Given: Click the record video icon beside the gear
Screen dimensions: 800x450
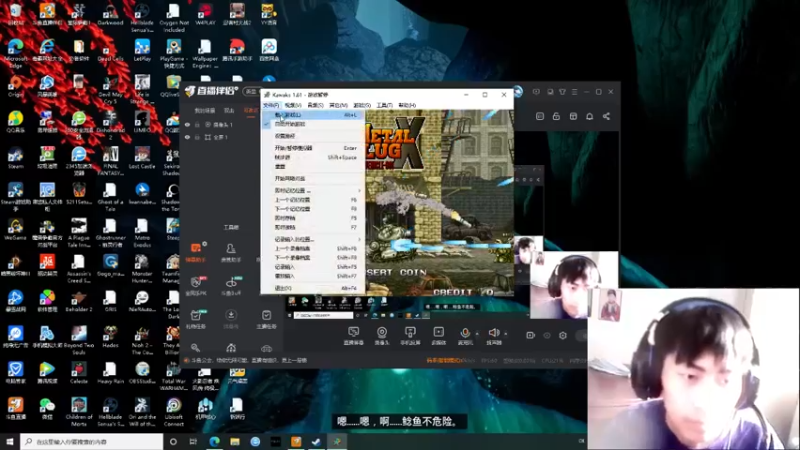Looking at the screenshot, I should (x=530, y=335).
